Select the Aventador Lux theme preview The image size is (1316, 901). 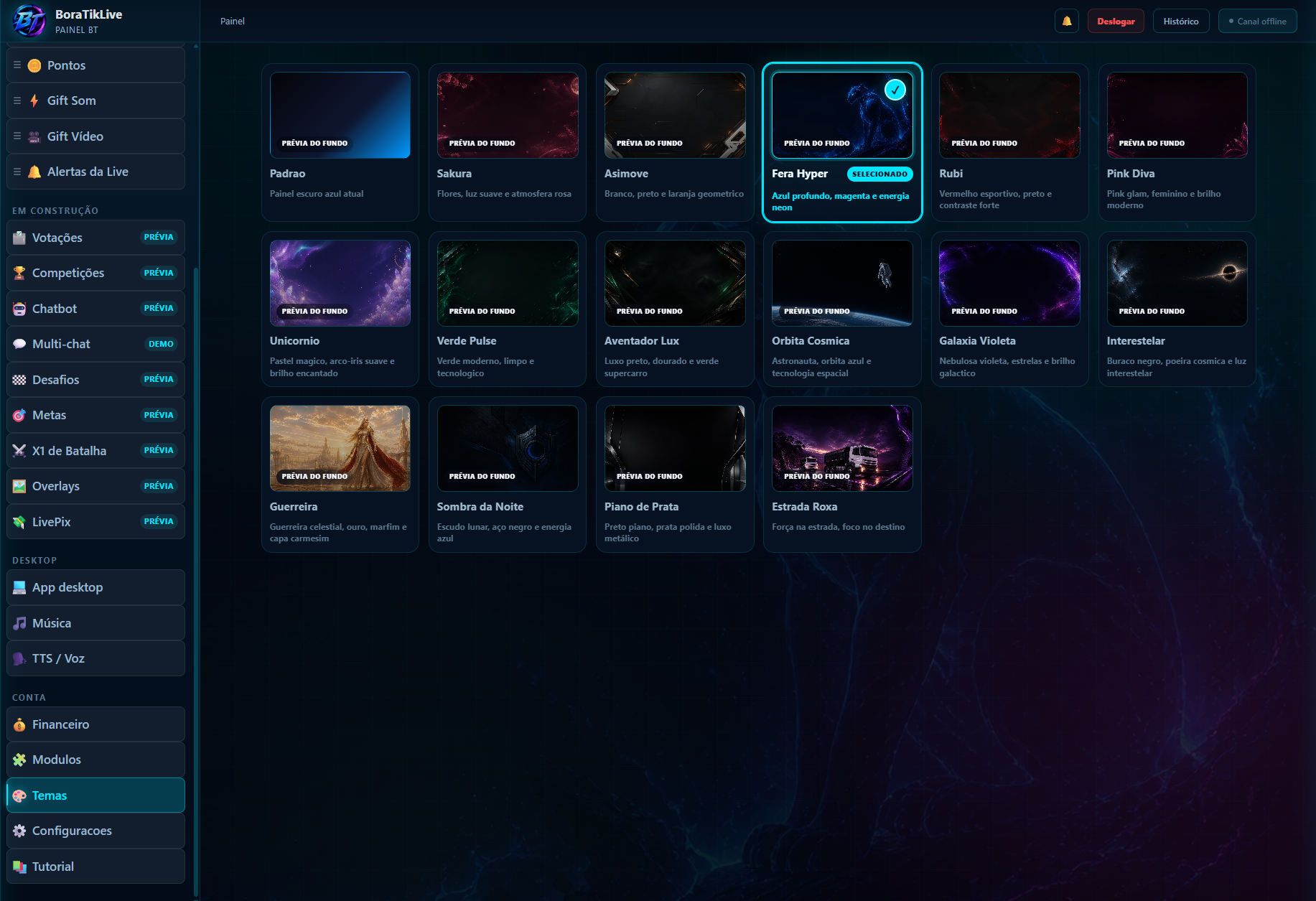tap(675, 283)
